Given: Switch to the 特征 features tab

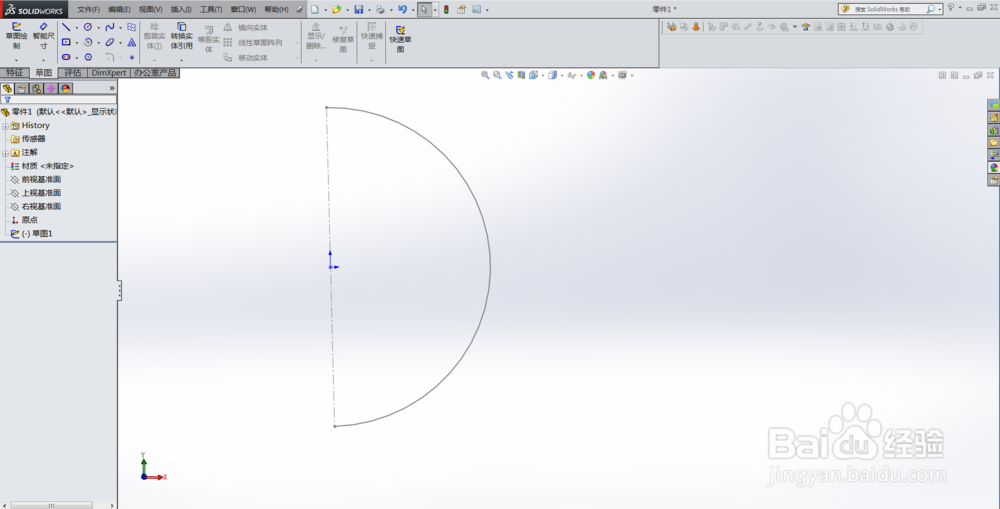Looking at the screenshot, I should [15, 73].
